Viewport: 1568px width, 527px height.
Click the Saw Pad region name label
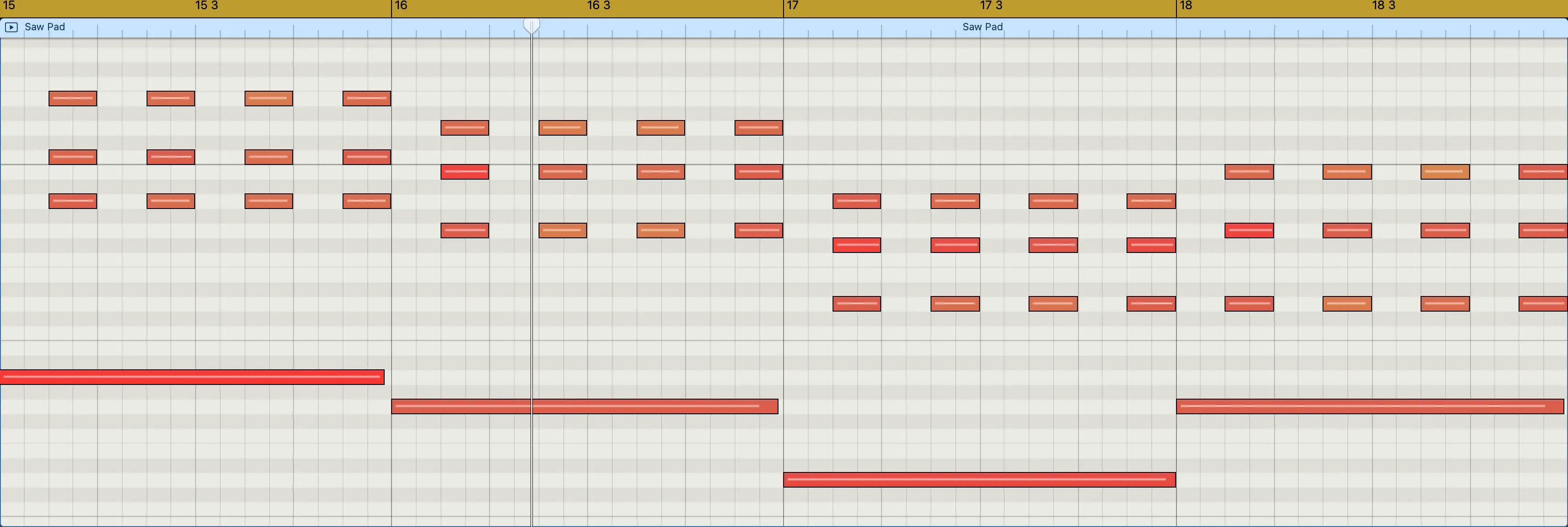point(44,27)
